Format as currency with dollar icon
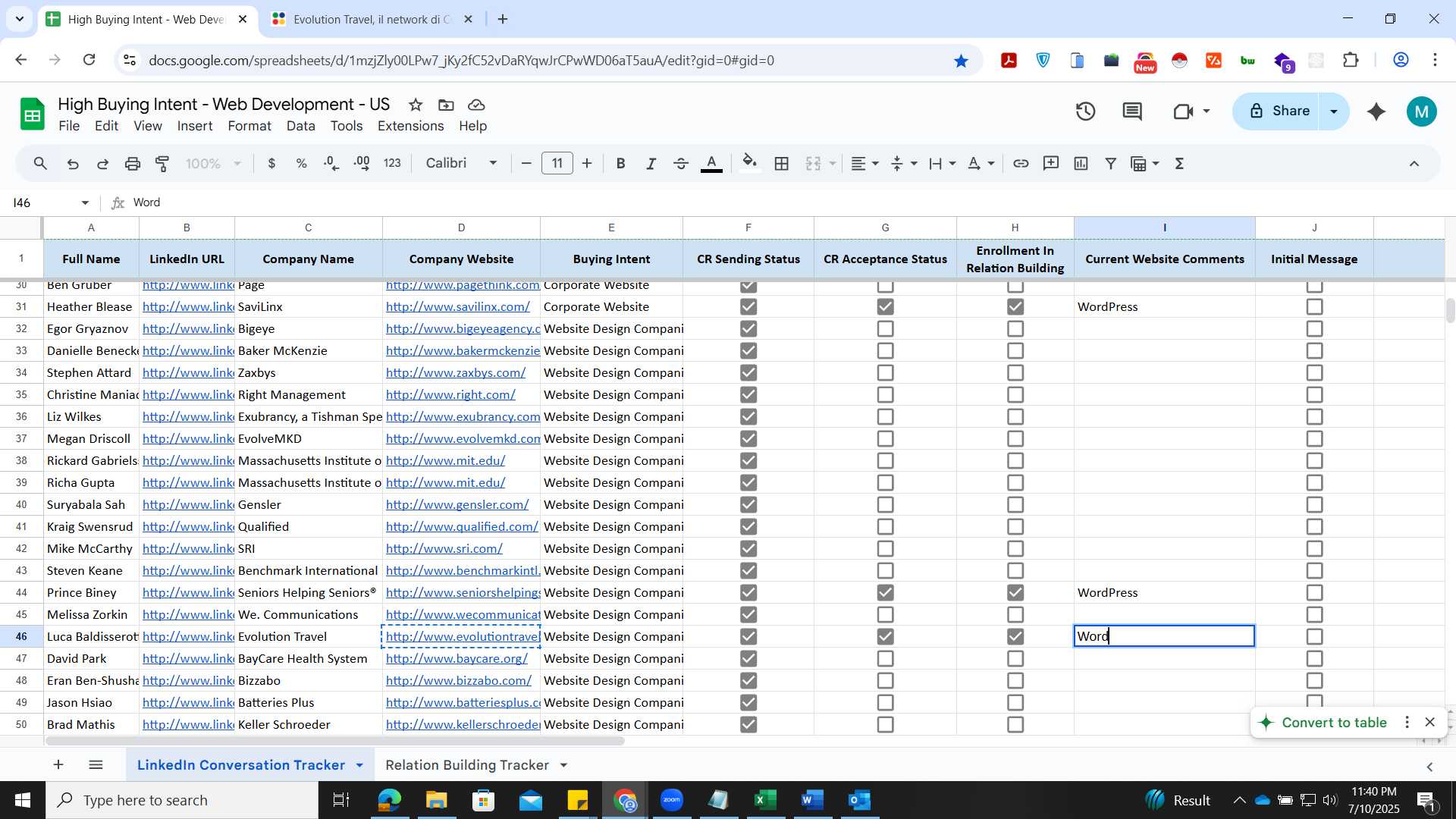This screenshot has width=1456, height=819. pos(271,164)
